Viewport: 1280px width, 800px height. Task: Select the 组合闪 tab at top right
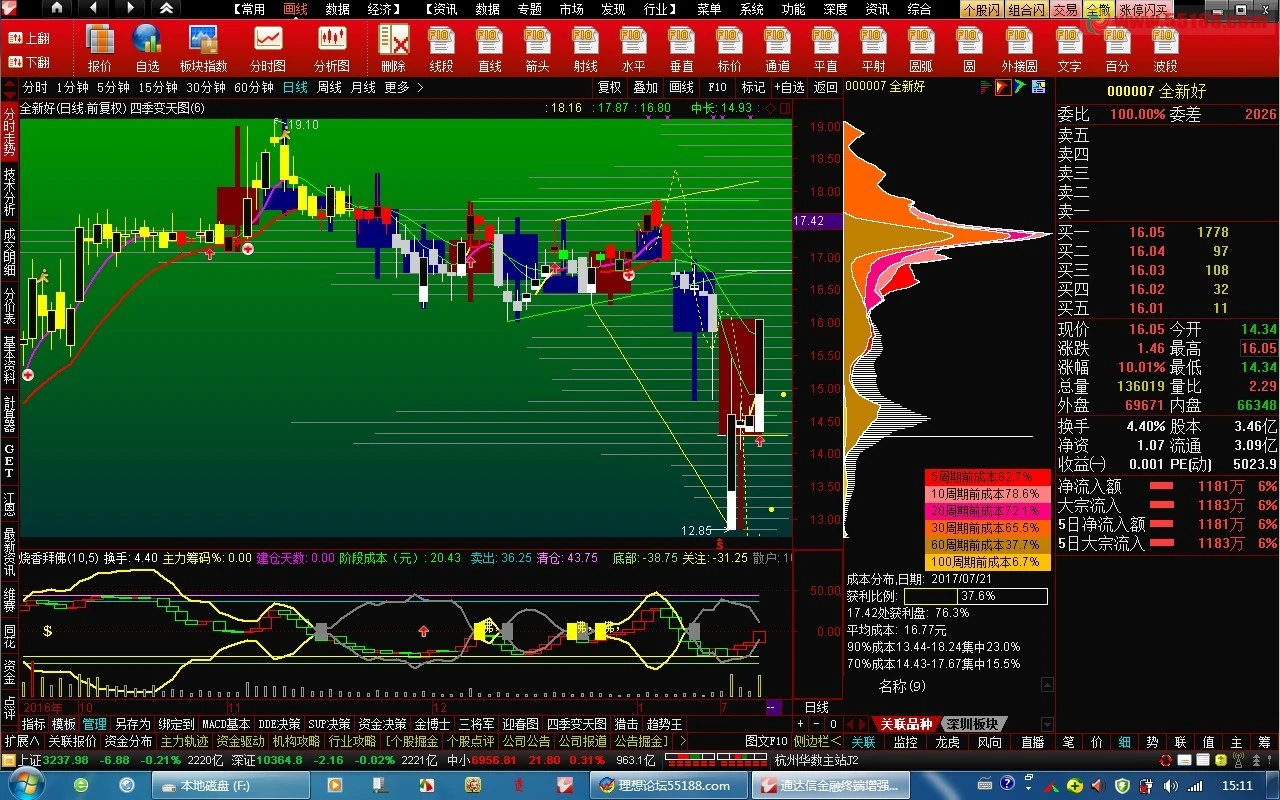[1027, 9]
